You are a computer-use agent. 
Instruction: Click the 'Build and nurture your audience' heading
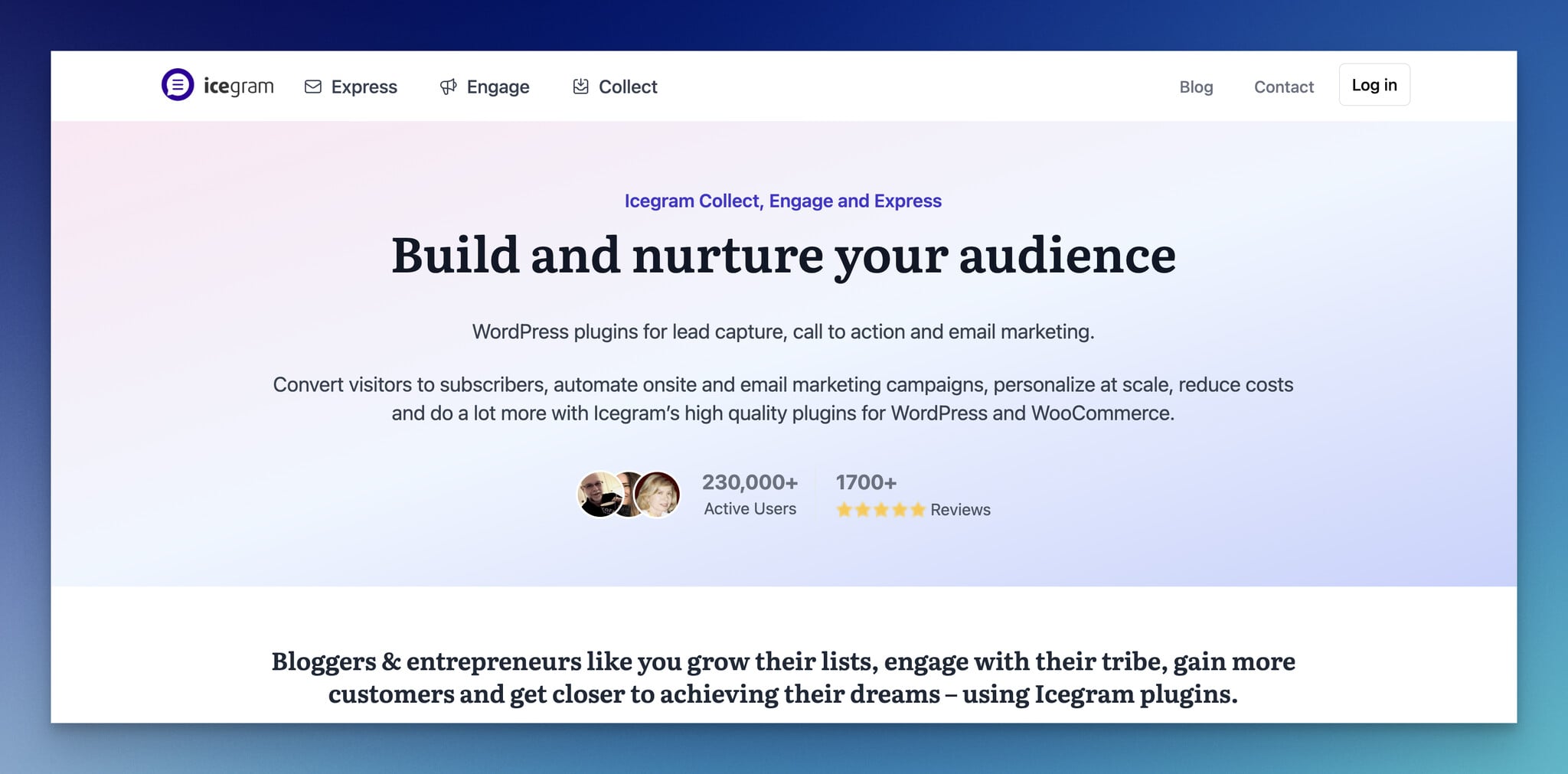coord(783,256)
